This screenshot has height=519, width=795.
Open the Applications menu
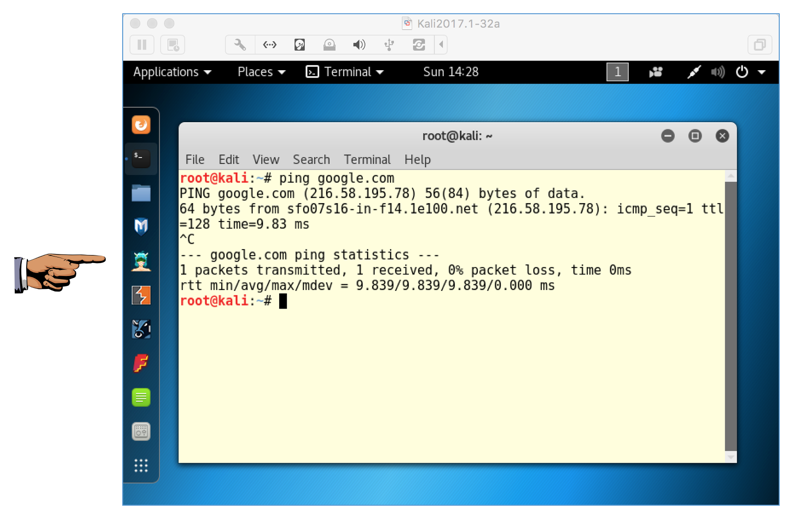[172, 72]
